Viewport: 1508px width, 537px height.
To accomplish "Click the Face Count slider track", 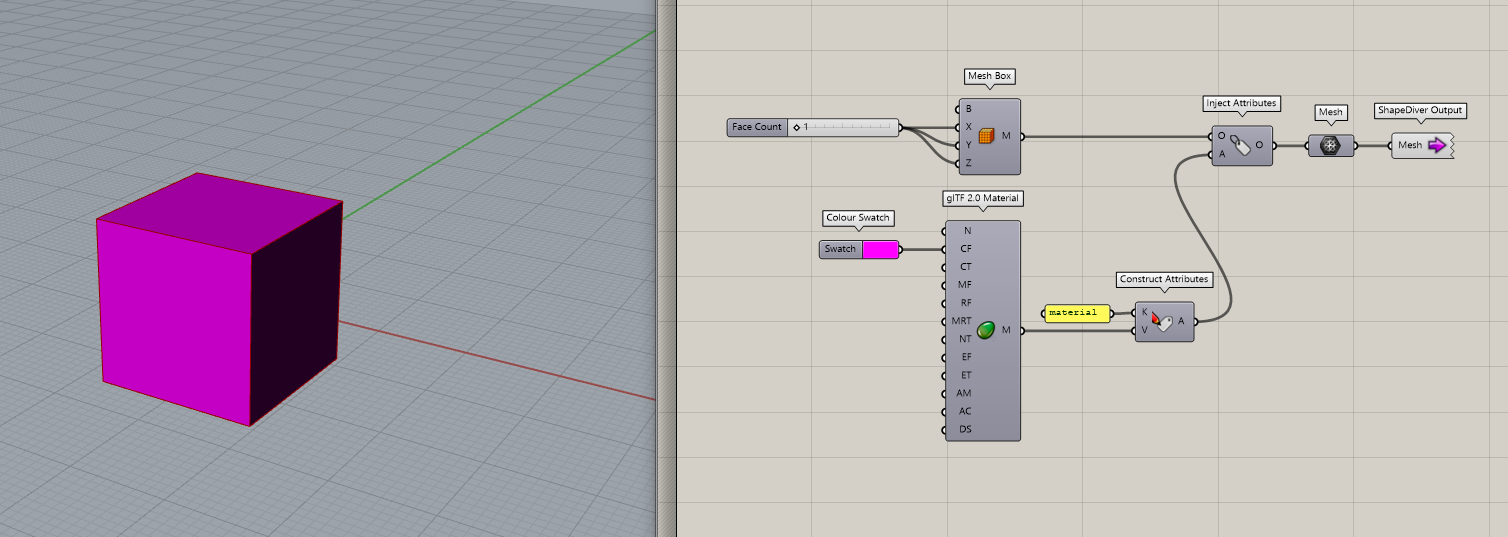I will (x=850, y=127).
